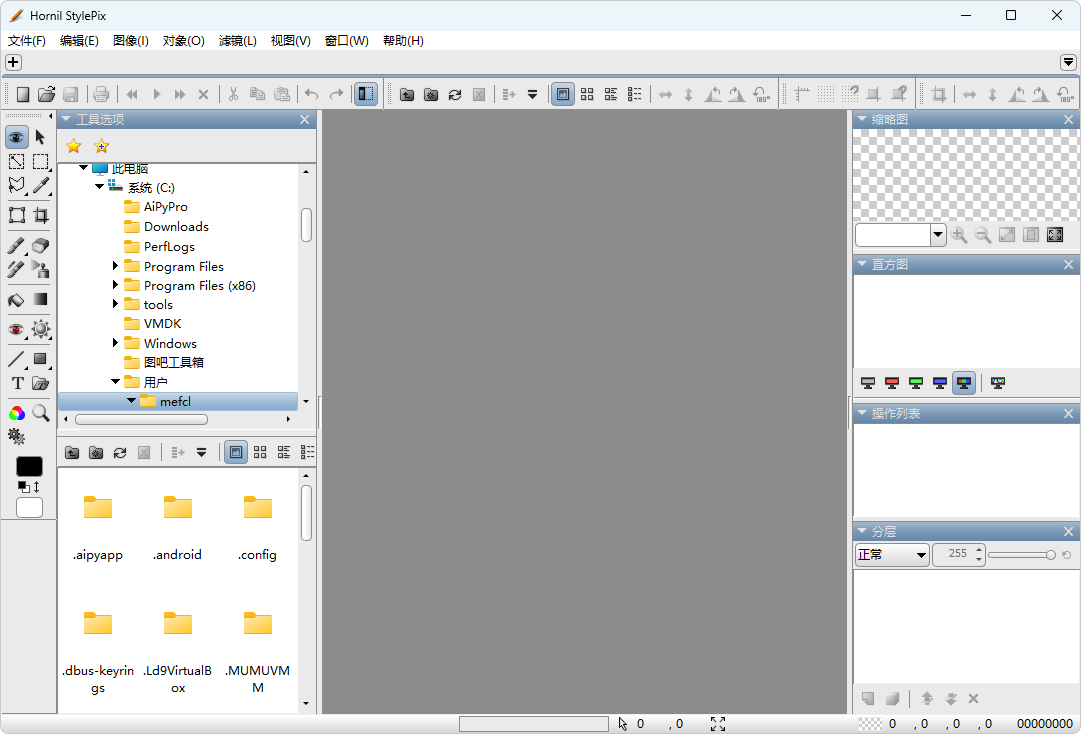
Task: Select the Downloads folder in tree
Action: tap(176, 227)
